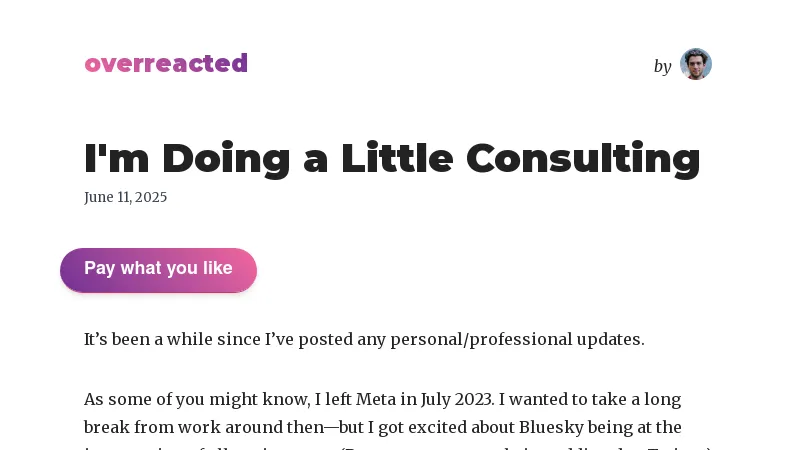Click the first paragraph about personal updates
800x450 pixels.
(364, 339)
